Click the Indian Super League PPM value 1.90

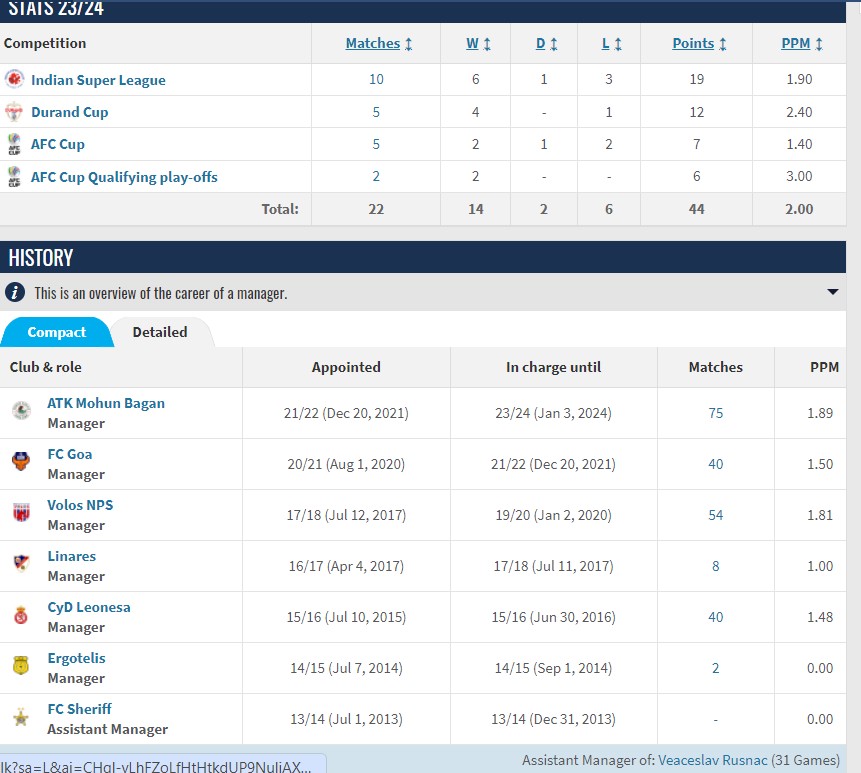pyautogui.click(x=799, y=79)
